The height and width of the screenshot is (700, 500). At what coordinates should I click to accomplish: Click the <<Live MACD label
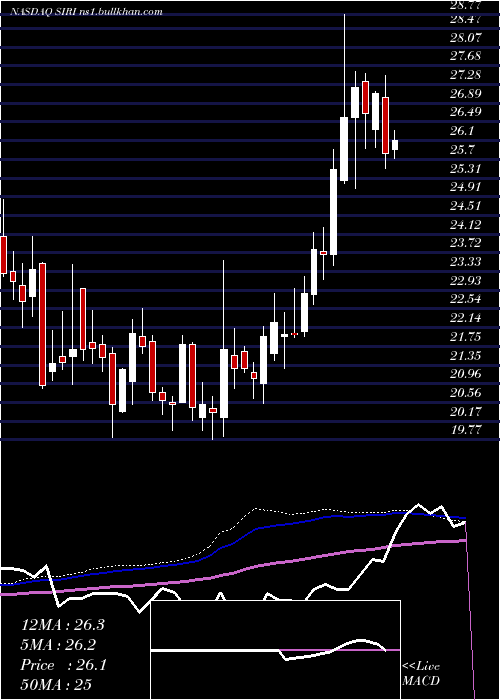(421, 674)
